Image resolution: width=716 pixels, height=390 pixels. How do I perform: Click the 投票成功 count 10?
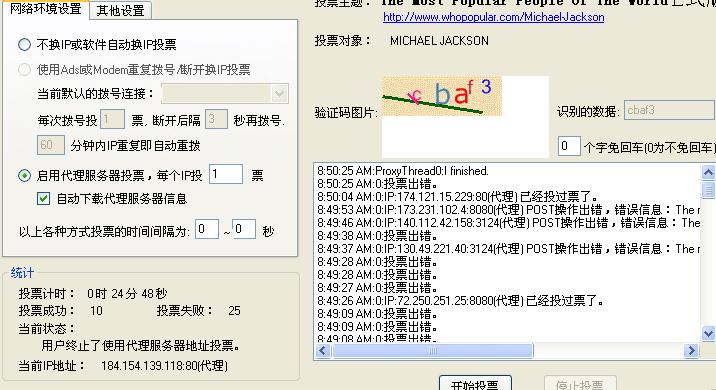(x=96, y=311)
